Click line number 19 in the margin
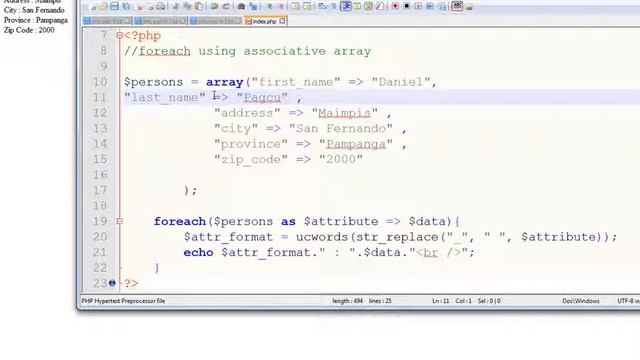This screenshot has height=360, width=640. coord(100,221)
